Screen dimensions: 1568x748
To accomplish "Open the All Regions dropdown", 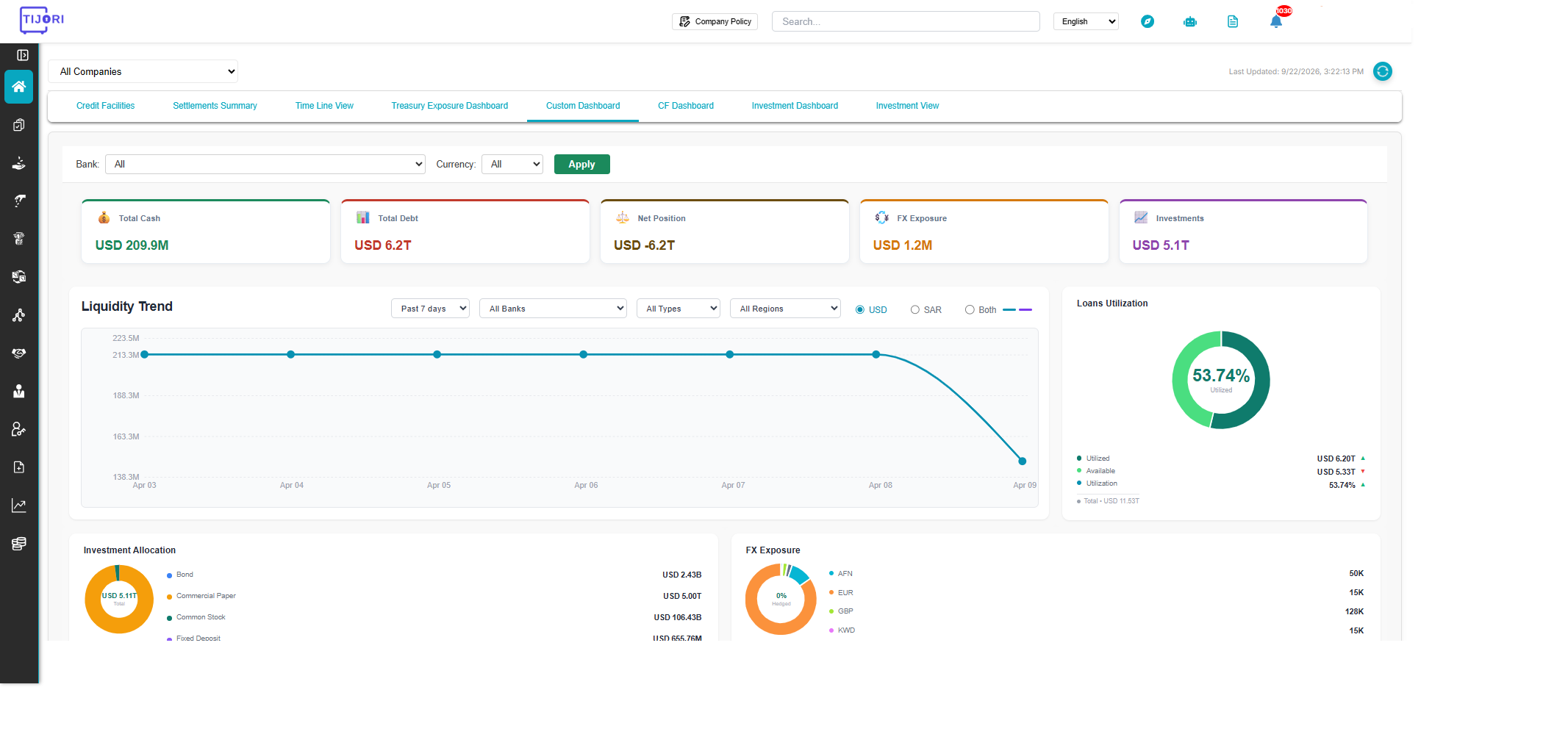I will click(x=785, y=309).
